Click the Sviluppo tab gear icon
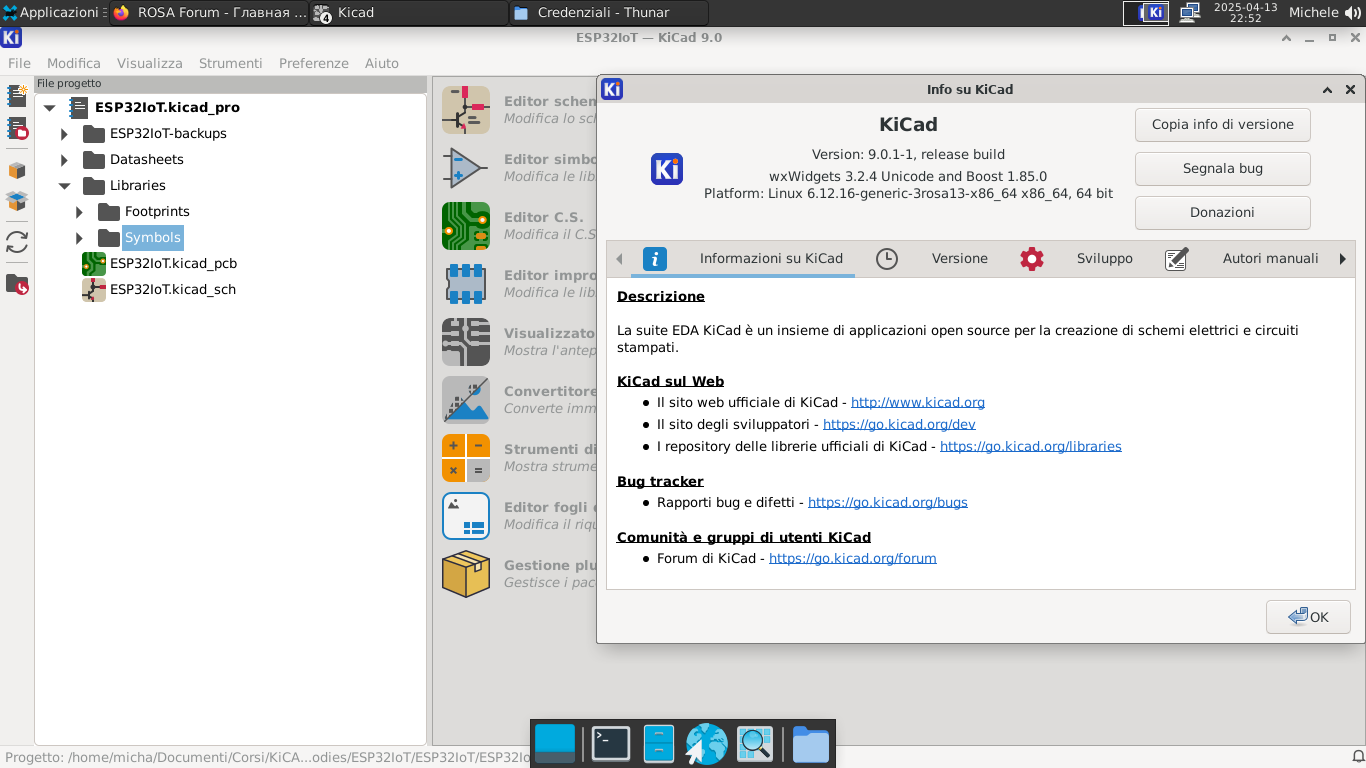 pos(1032,259)
